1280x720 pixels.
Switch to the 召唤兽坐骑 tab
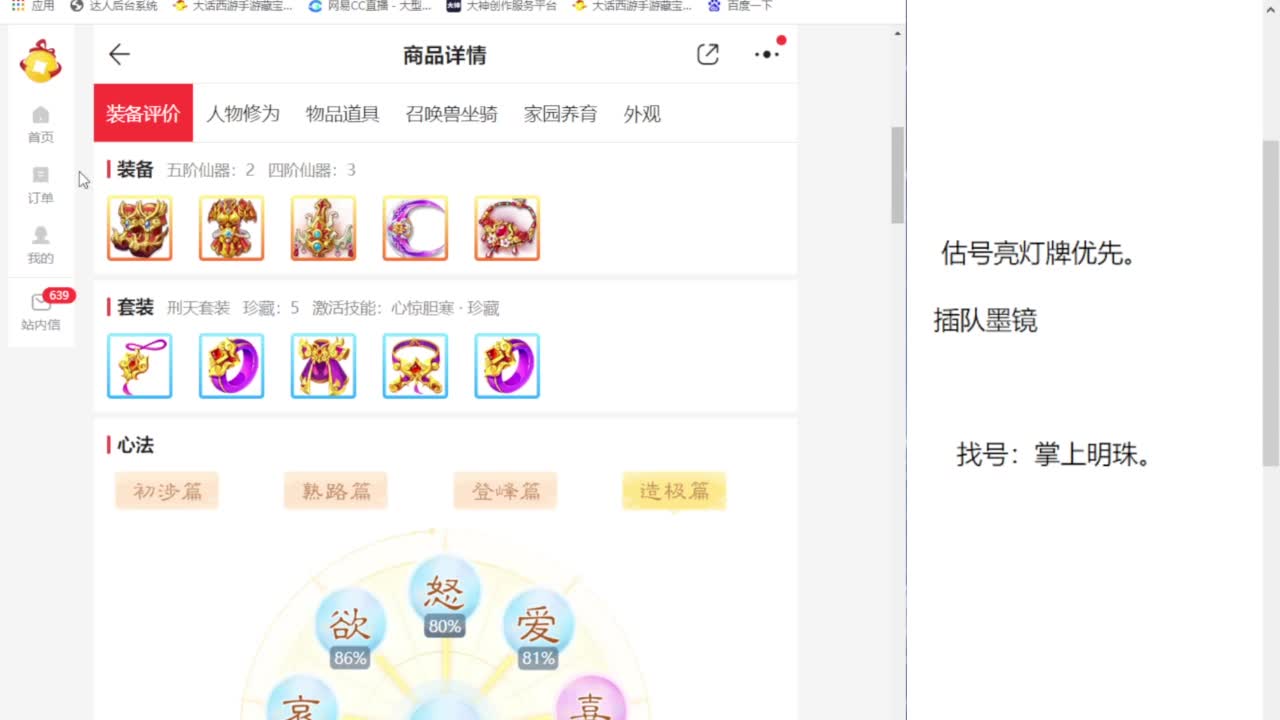click(x=452, y=114)
